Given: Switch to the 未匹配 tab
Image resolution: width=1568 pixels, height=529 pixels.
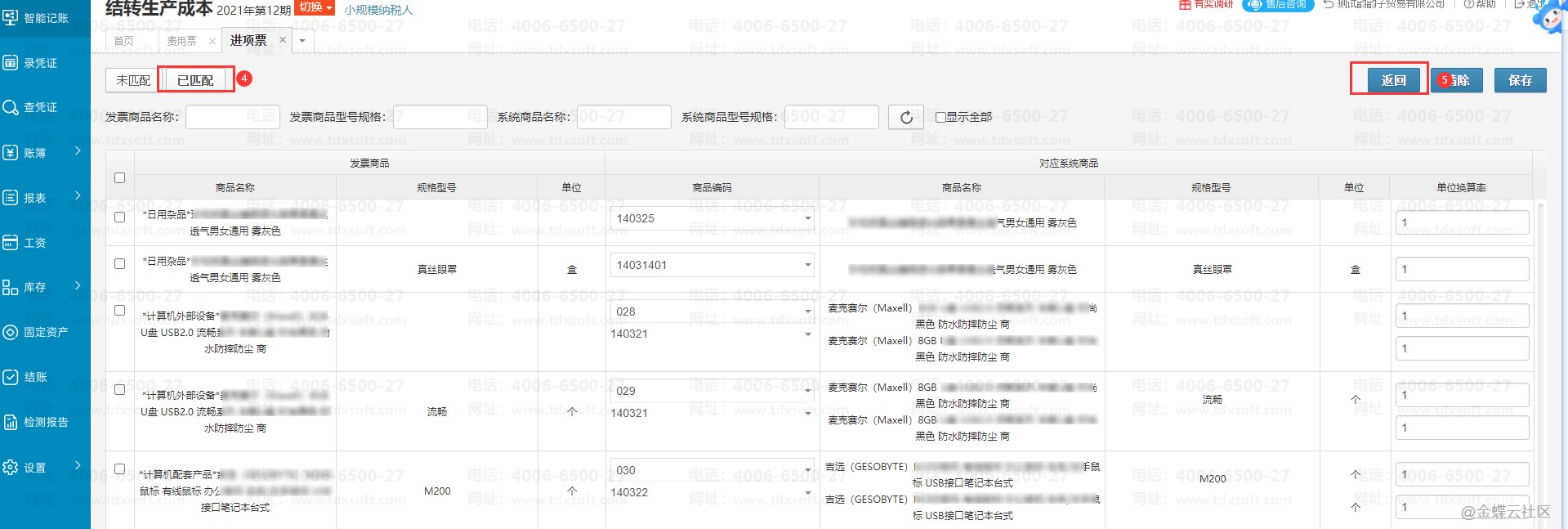Looking at the screenshot, I should point(132,80).
